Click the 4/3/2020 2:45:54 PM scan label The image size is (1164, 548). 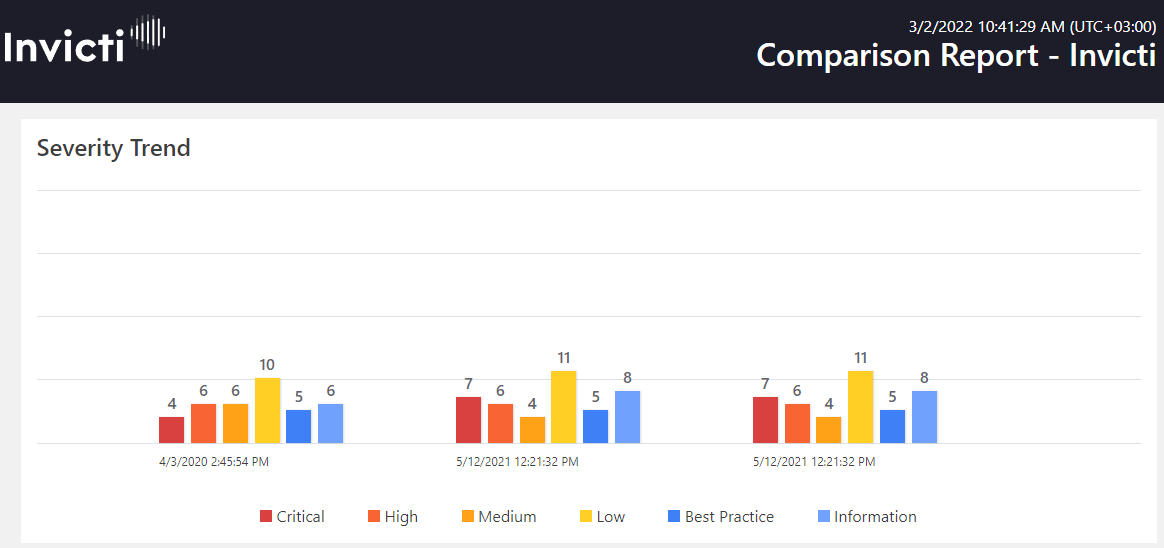click(214, 462)
